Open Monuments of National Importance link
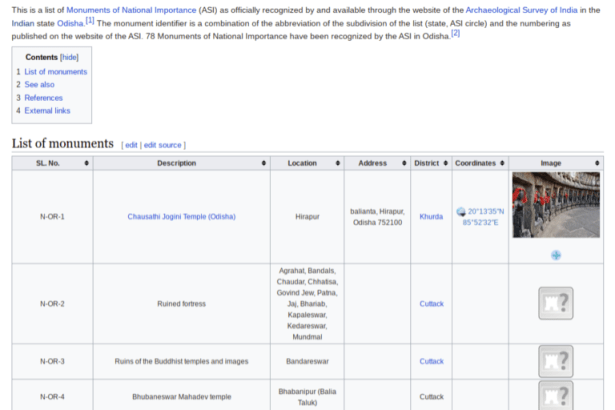Image resolution: width=615 pixels, height=410 pixels. (x=131, y=9)
